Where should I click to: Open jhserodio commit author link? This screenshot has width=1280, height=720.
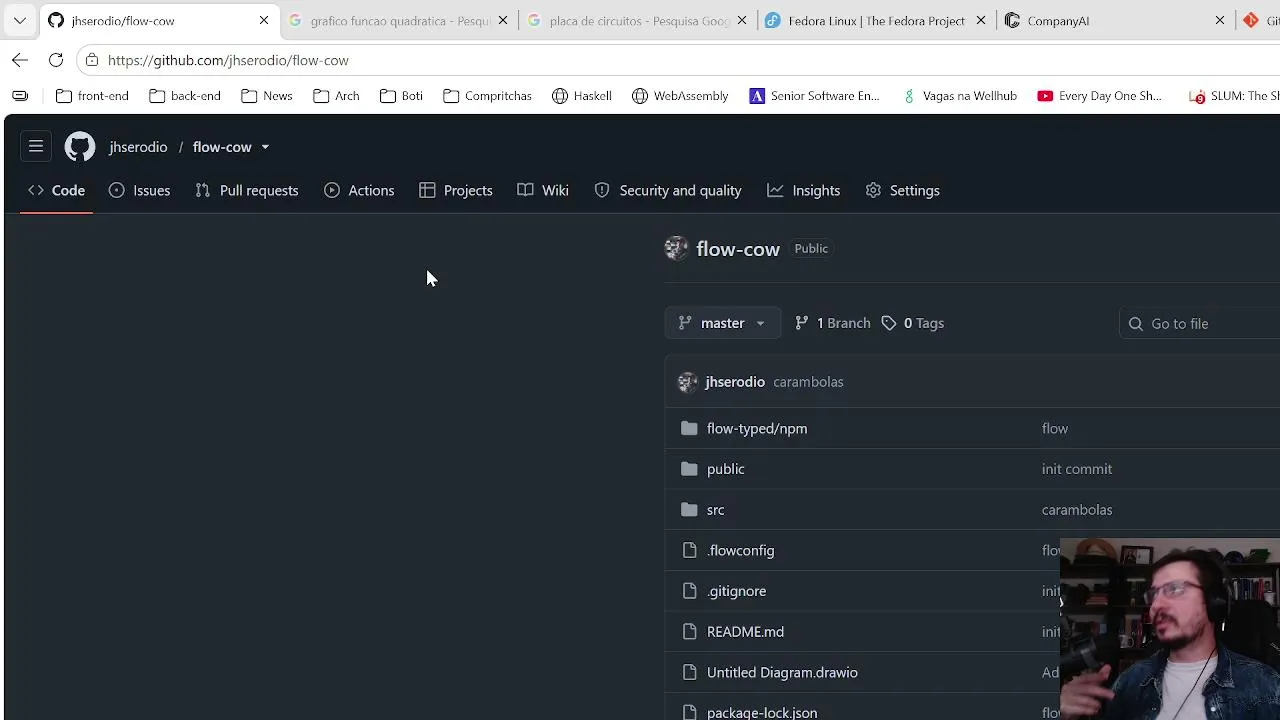point(735,382)
